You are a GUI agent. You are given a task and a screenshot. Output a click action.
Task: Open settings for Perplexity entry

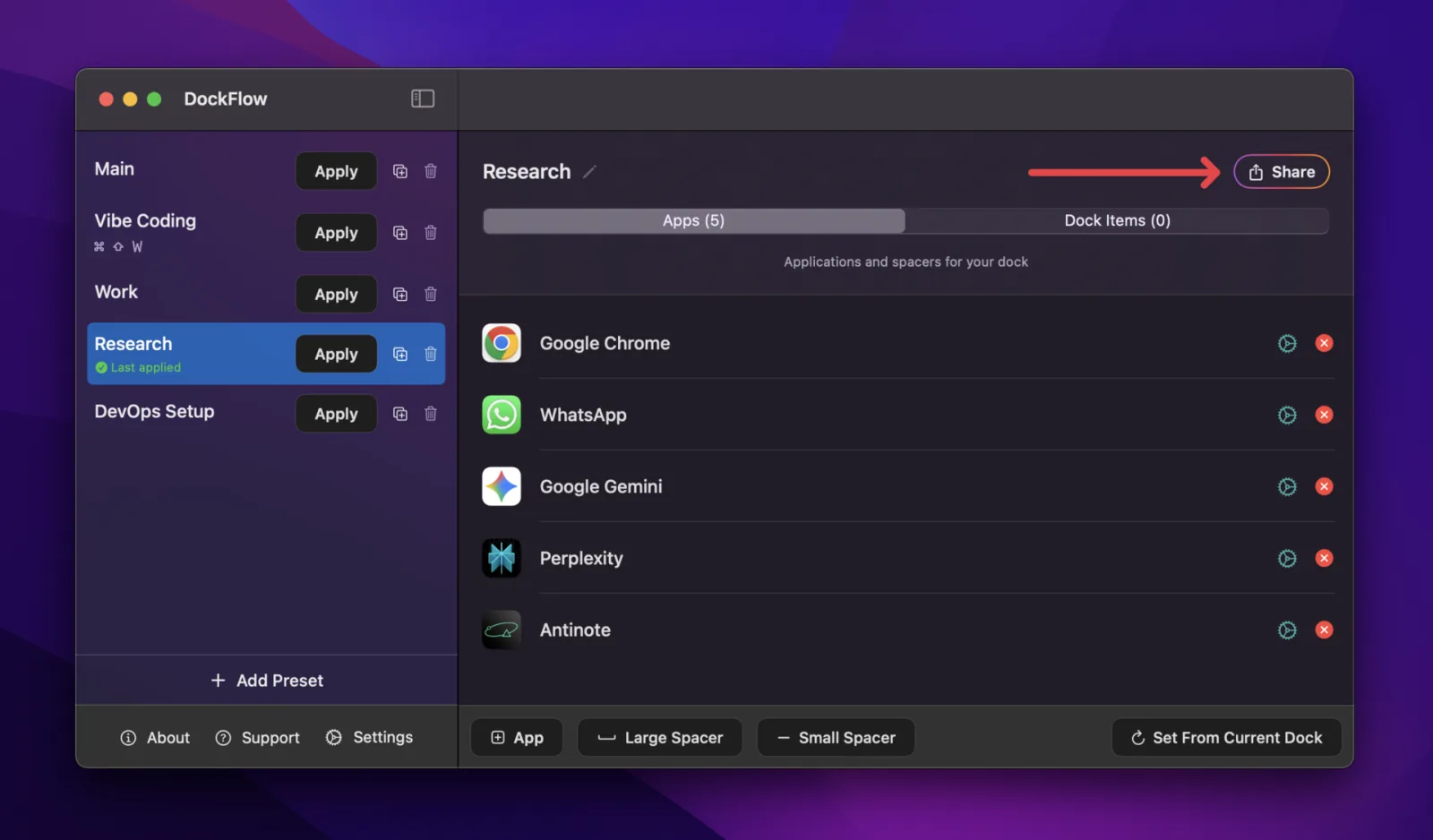(x=1287, y=558)
